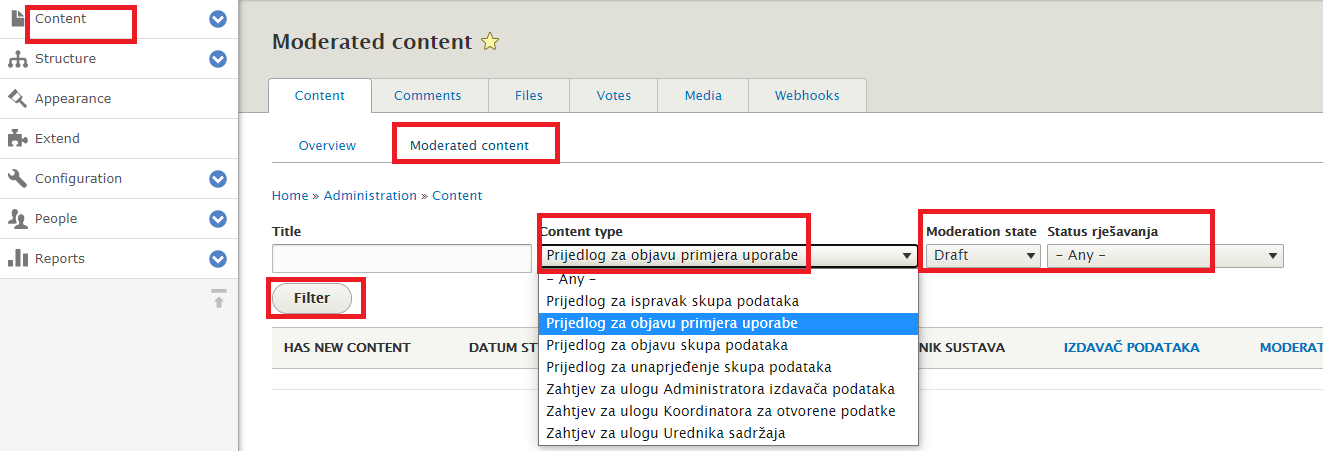
Task: Click the Structure hierarchy icon in sidebar
Action: point(17,59)
